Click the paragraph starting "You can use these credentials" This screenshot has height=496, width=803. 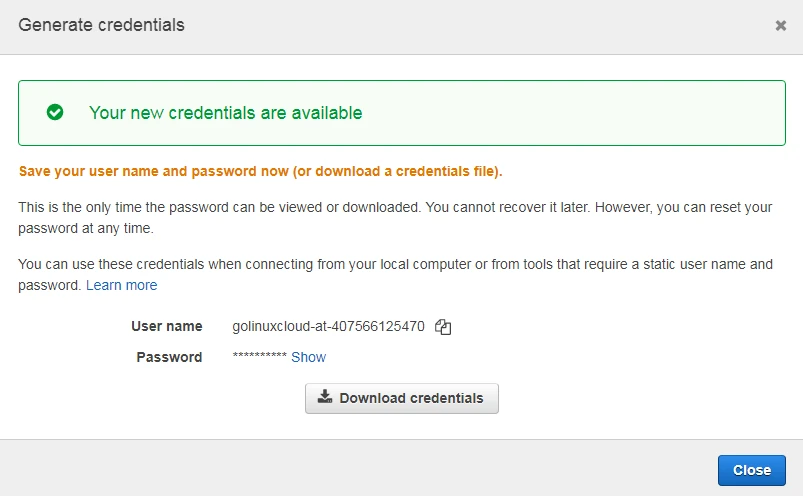coord(395,265)
